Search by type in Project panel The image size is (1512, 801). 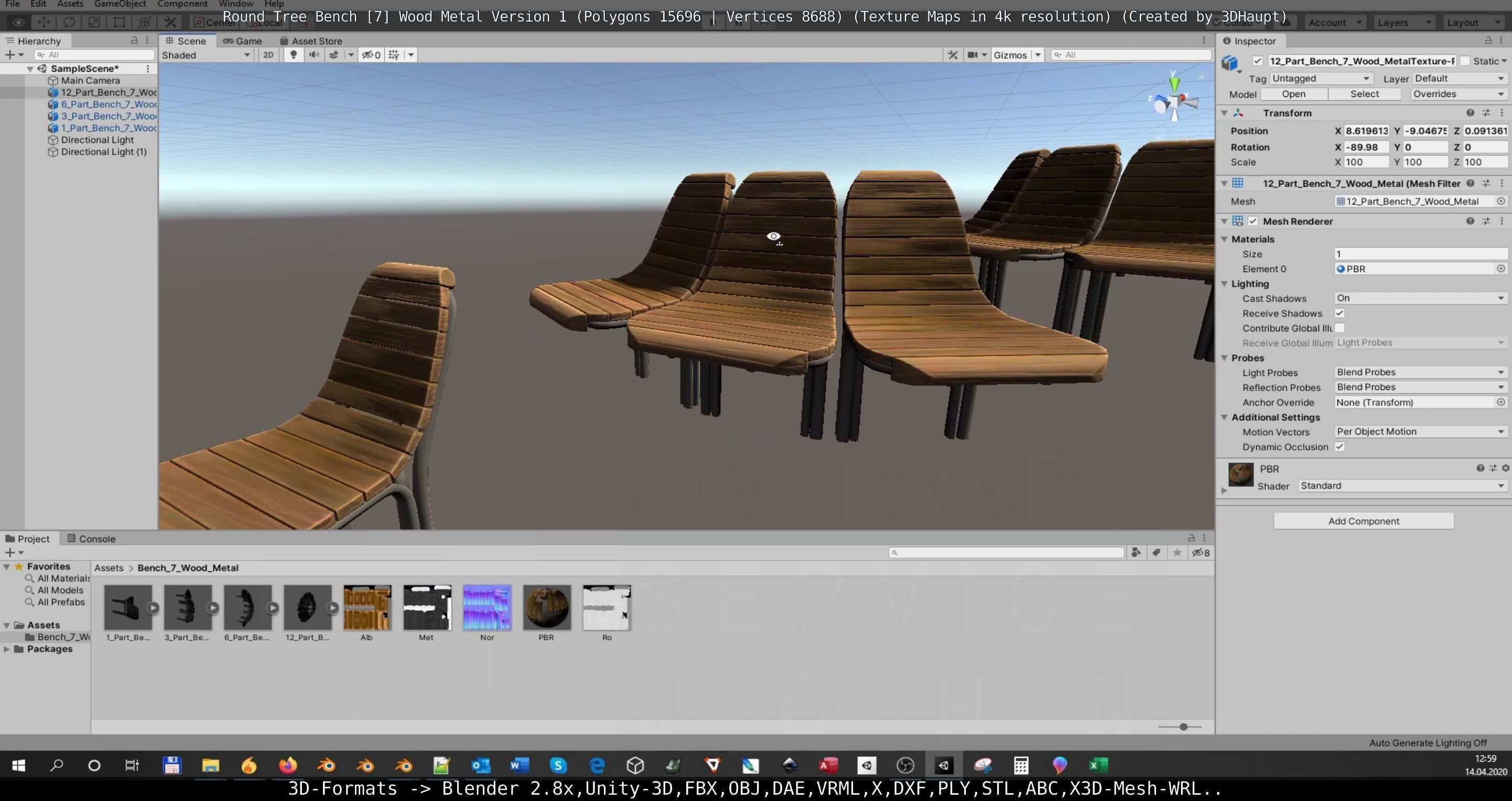pos(1136,552)
